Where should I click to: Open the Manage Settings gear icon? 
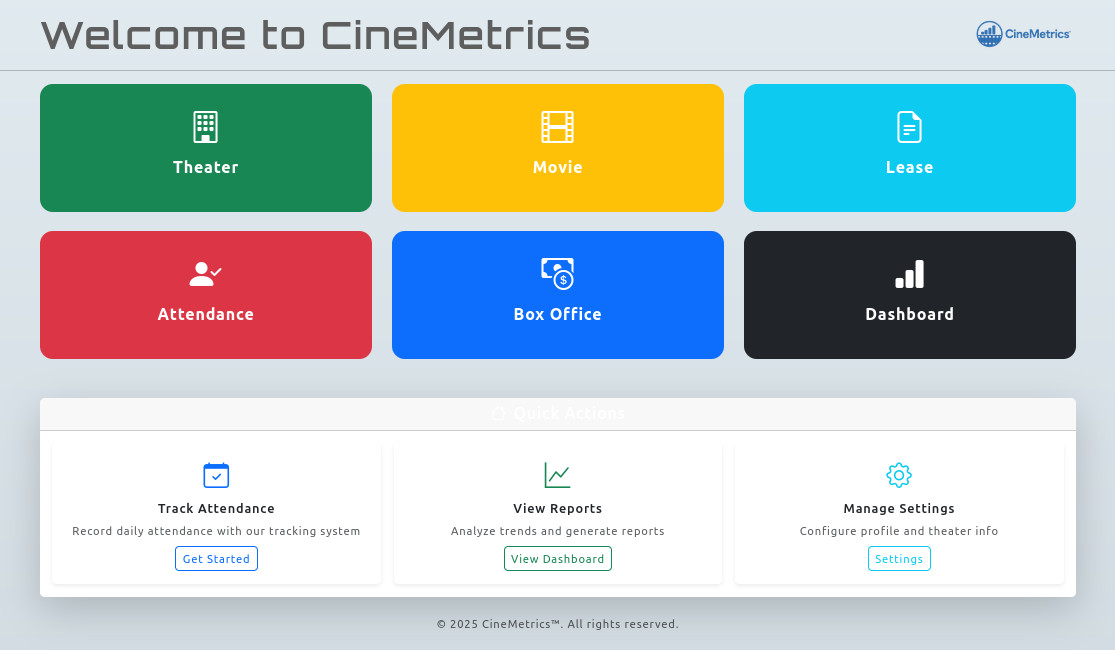[x=898, y=475]
